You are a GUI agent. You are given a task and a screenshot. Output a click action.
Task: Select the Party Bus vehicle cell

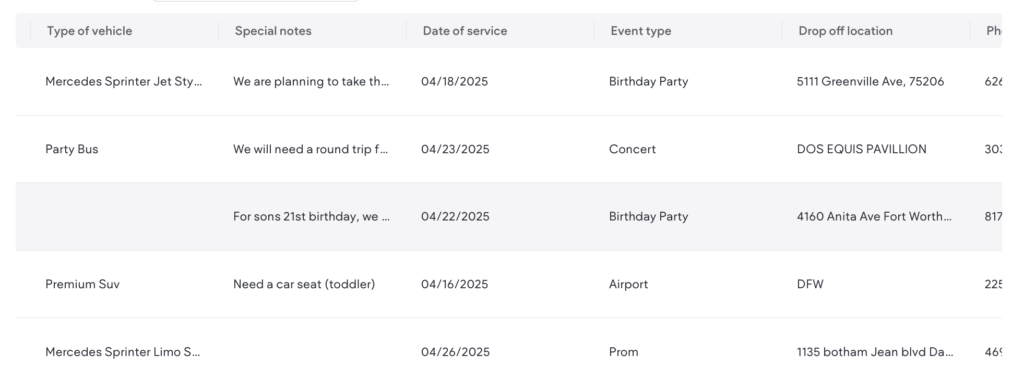coord(72,149)
